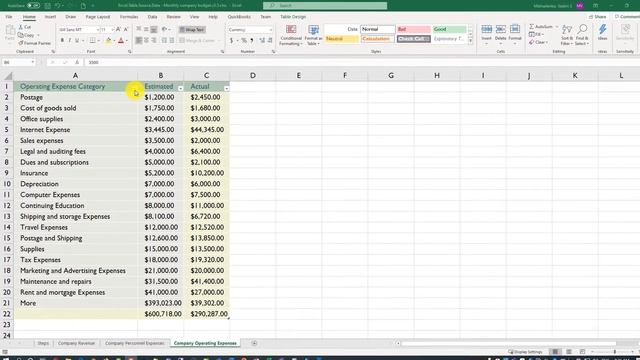Click the yellow Fill Color swatch
This screenshot has width=640, height=360.
pyautogui.click(x=108, y=40)
